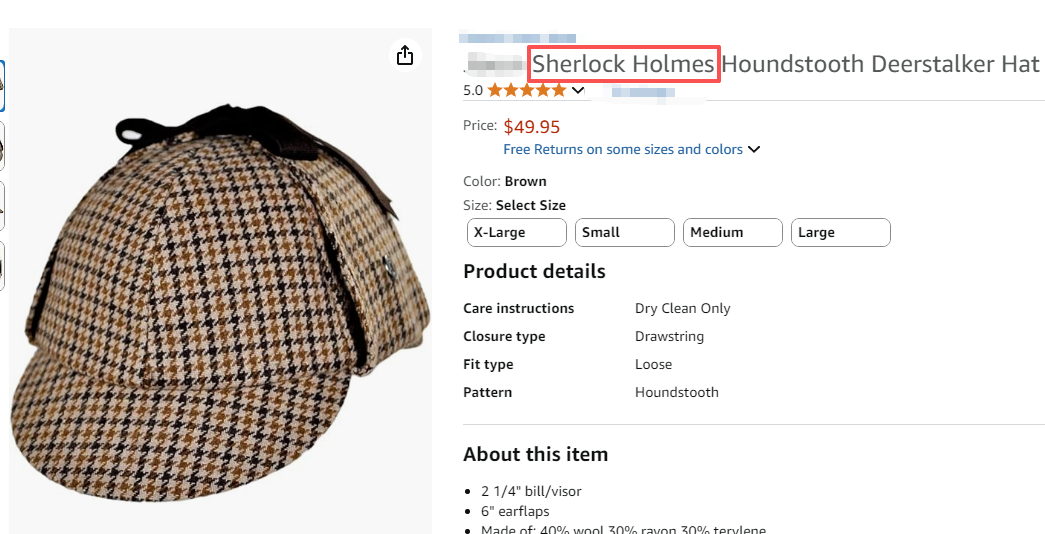Click the blurred ratings count link
The height and width of the screenshot is (534, 1045).
(x=642, y=91)
